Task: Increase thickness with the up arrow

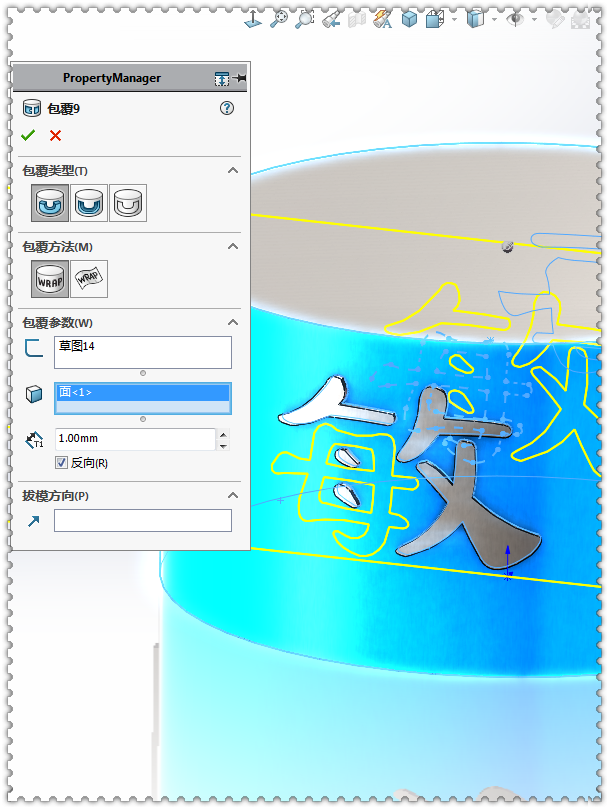Action: [x=223, y=434]
